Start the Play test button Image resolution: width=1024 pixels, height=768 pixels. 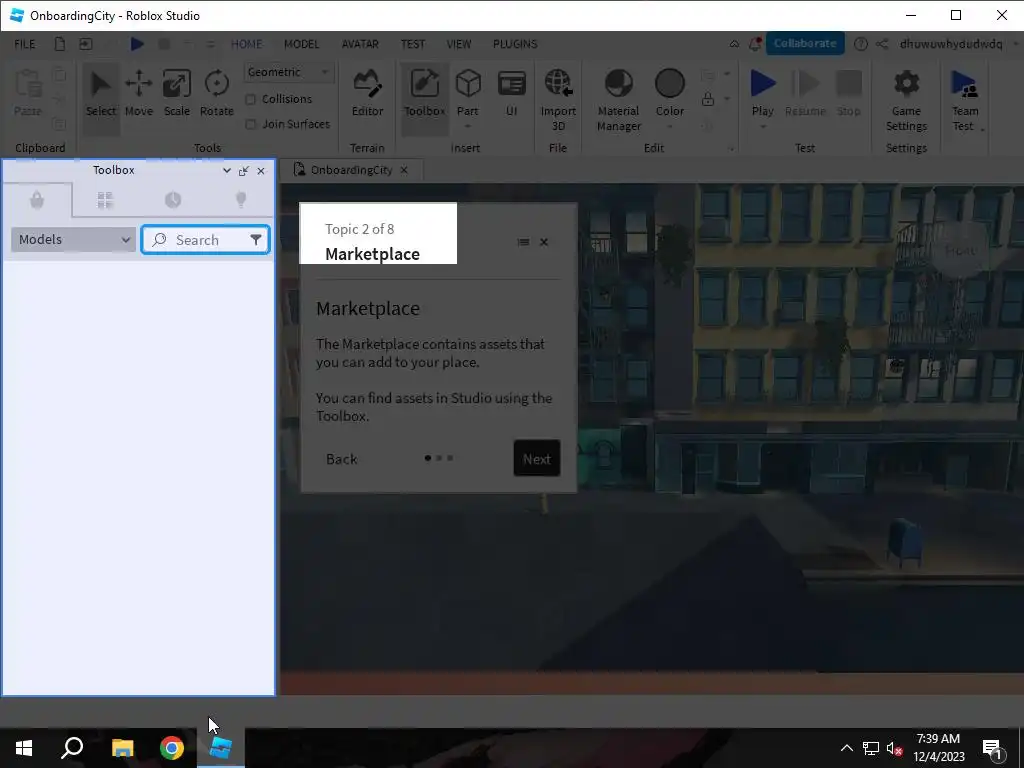[x=762, y=91]
